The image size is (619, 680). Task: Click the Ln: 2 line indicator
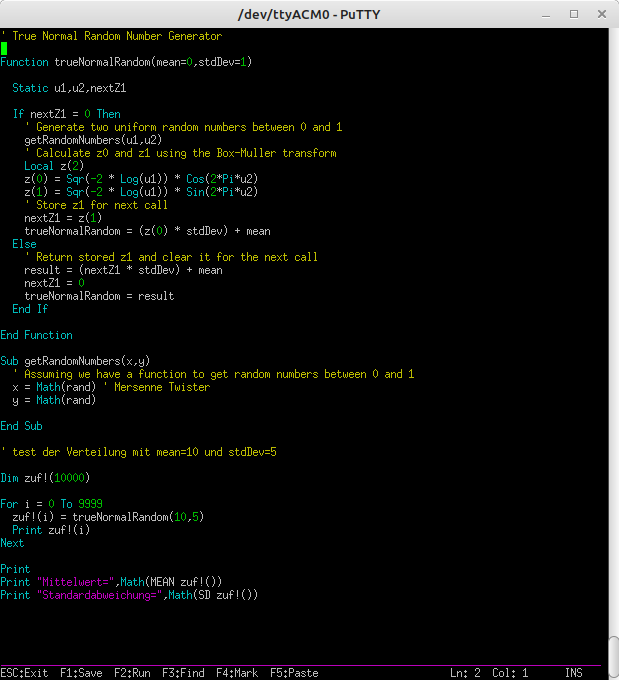465,673
